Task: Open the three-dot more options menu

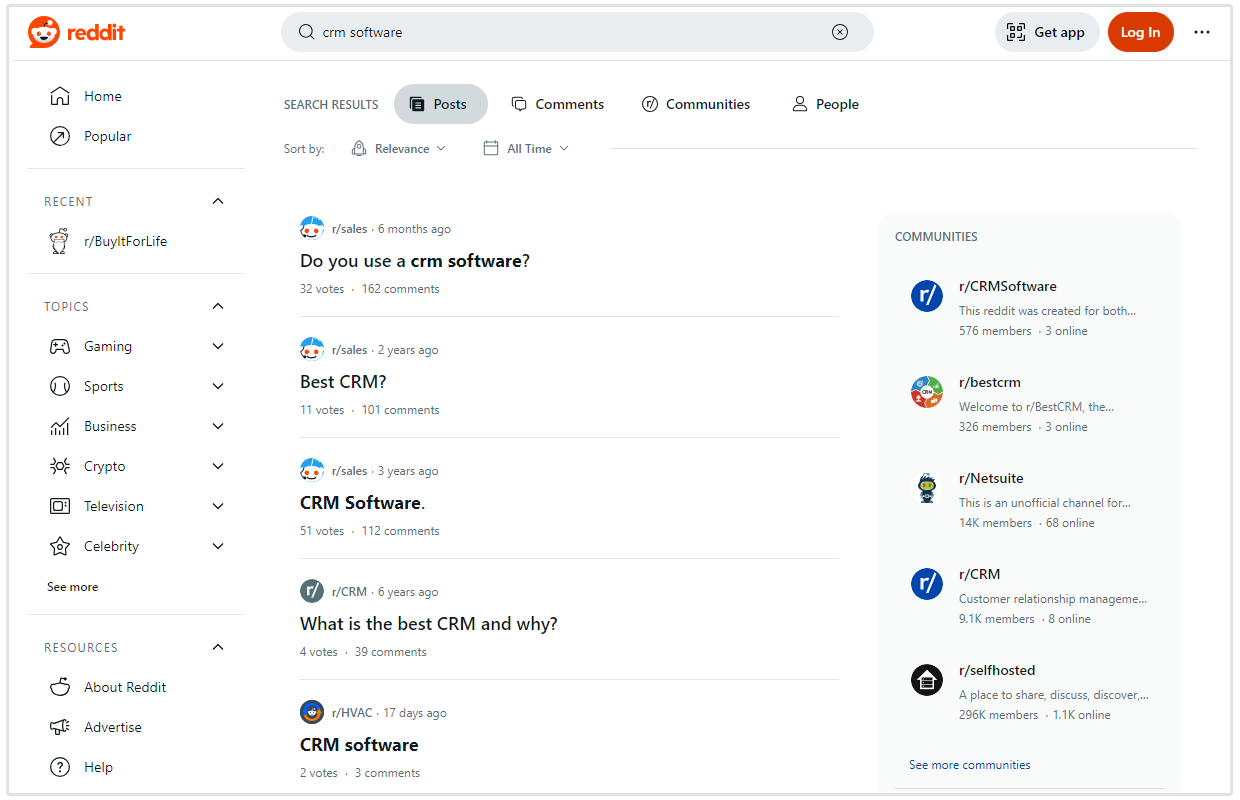Action: 1202,32
